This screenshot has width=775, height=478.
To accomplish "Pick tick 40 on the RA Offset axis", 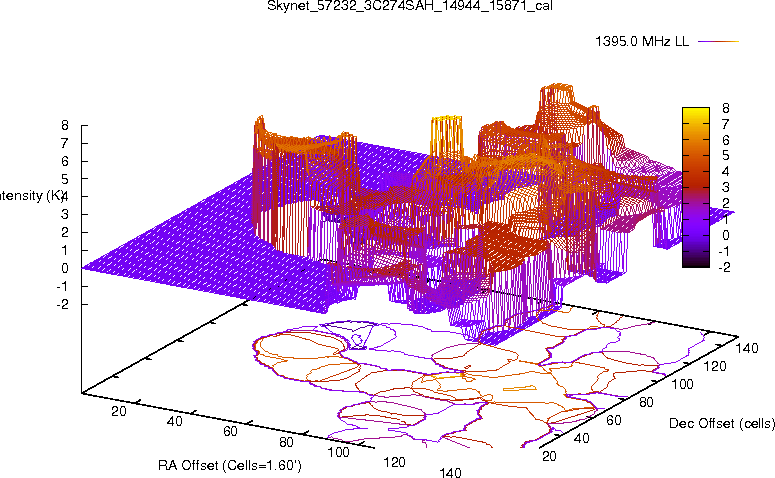I will click(174, 421).
